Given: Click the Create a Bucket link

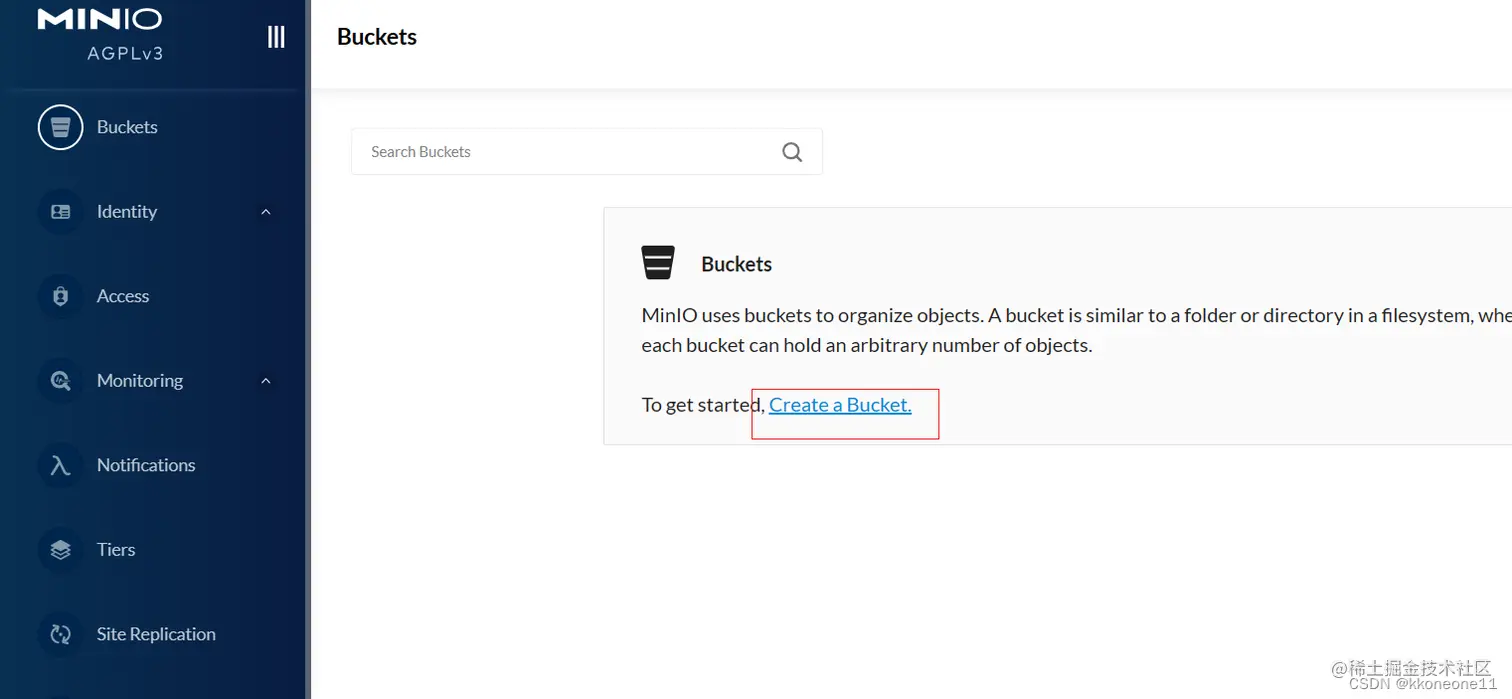Looking at the screenshot, I should [840, 405].
